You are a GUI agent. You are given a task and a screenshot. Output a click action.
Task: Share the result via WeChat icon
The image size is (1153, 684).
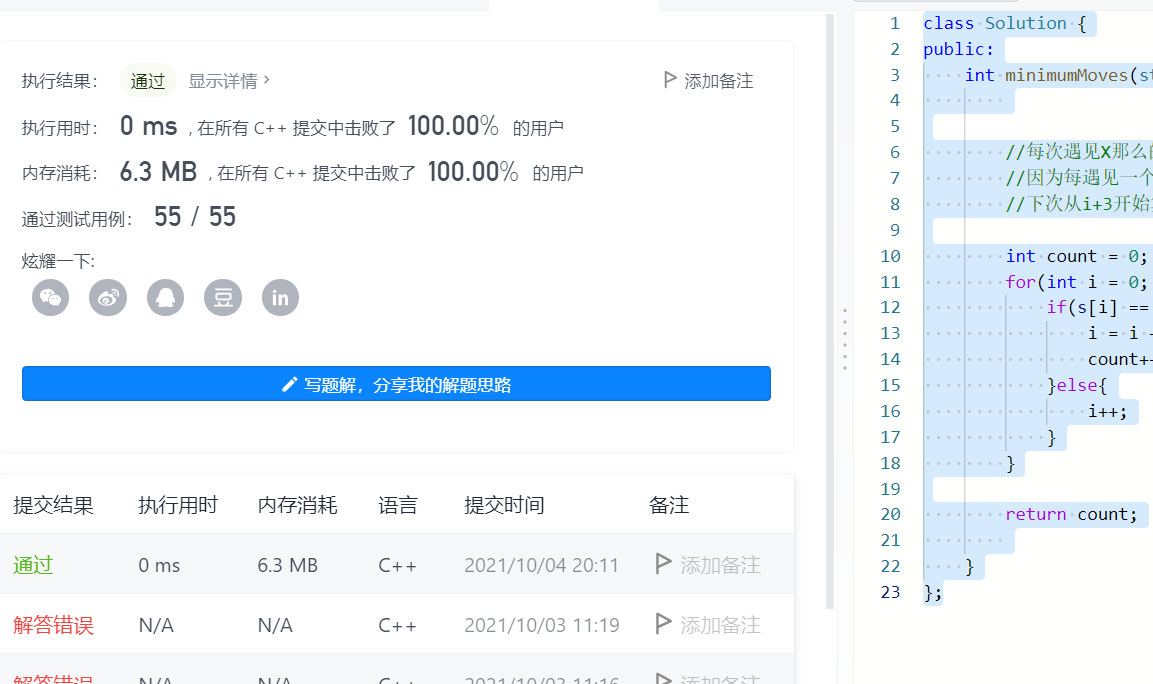click(50, 297)
